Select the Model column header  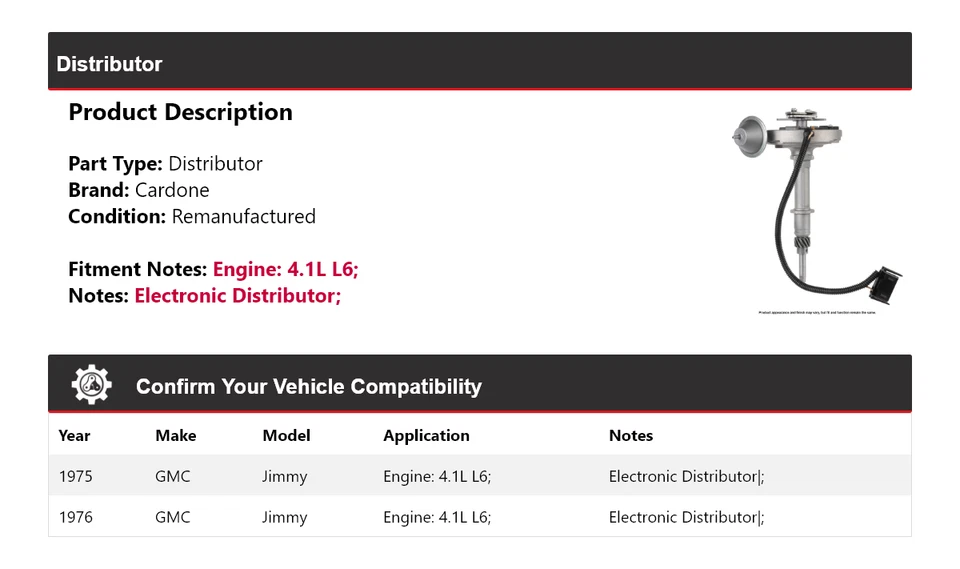click(286, 435)
